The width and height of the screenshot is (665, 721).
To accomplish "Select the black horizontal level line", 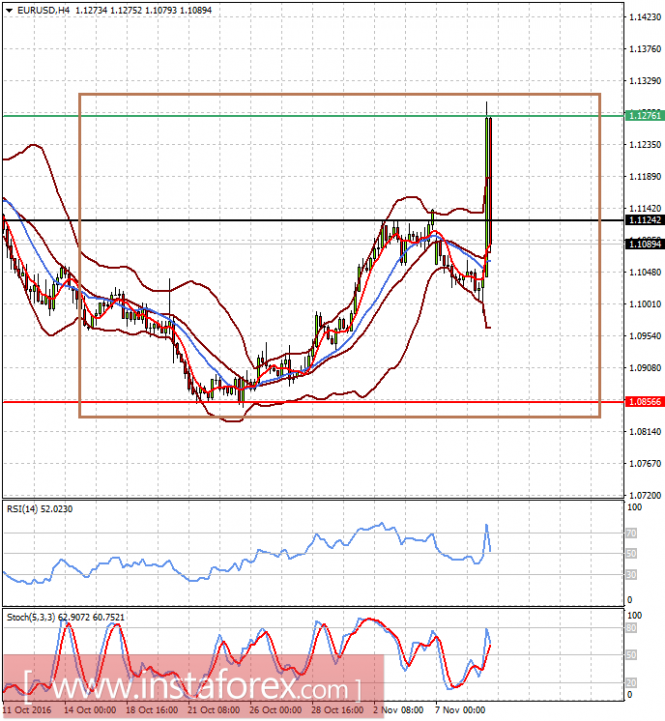I will (x=314, y=220).
